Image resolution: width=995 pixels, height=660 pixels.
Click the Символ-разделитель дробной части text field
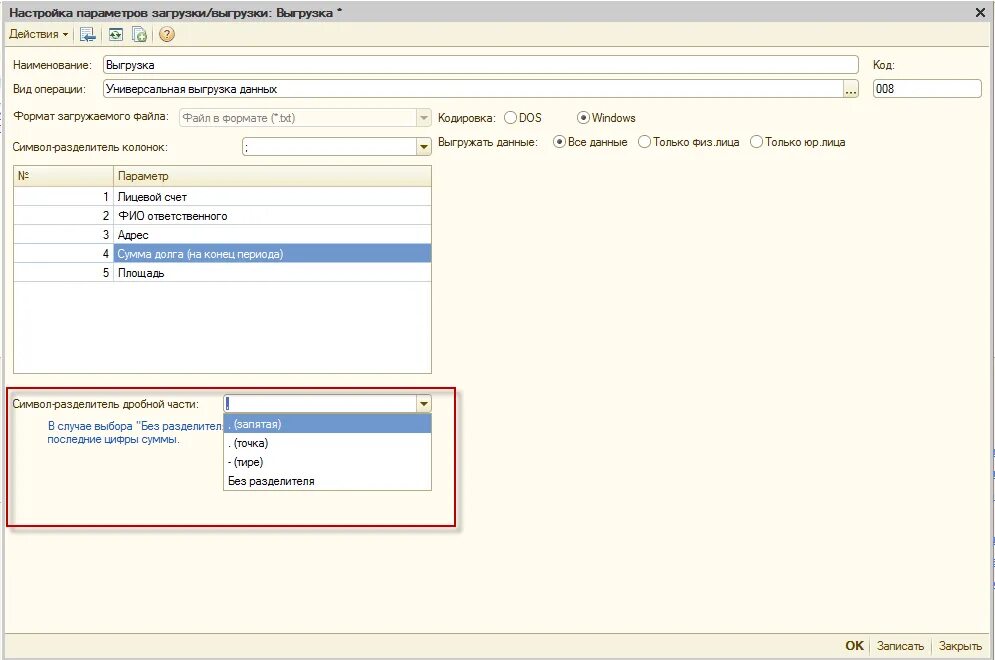(x=320, y=404)
